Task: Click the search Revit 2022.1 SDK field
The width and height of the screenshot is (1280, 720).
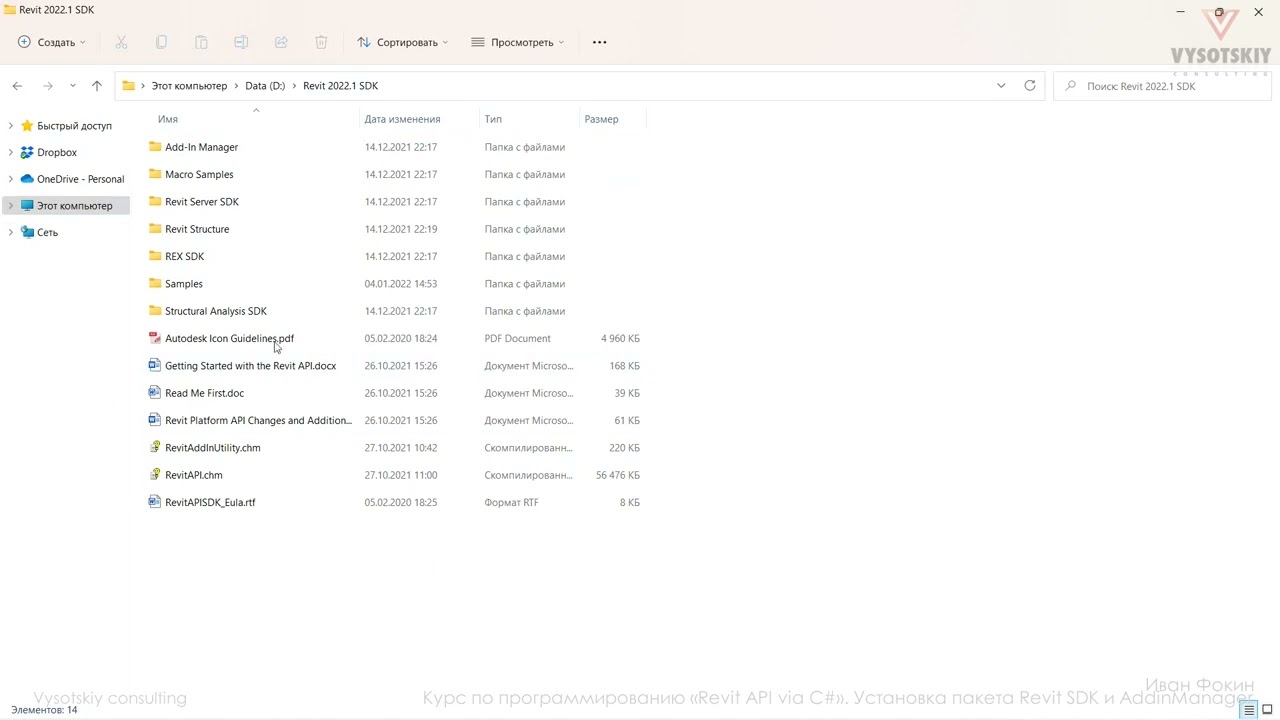Action: click(x=1162, y=86)
